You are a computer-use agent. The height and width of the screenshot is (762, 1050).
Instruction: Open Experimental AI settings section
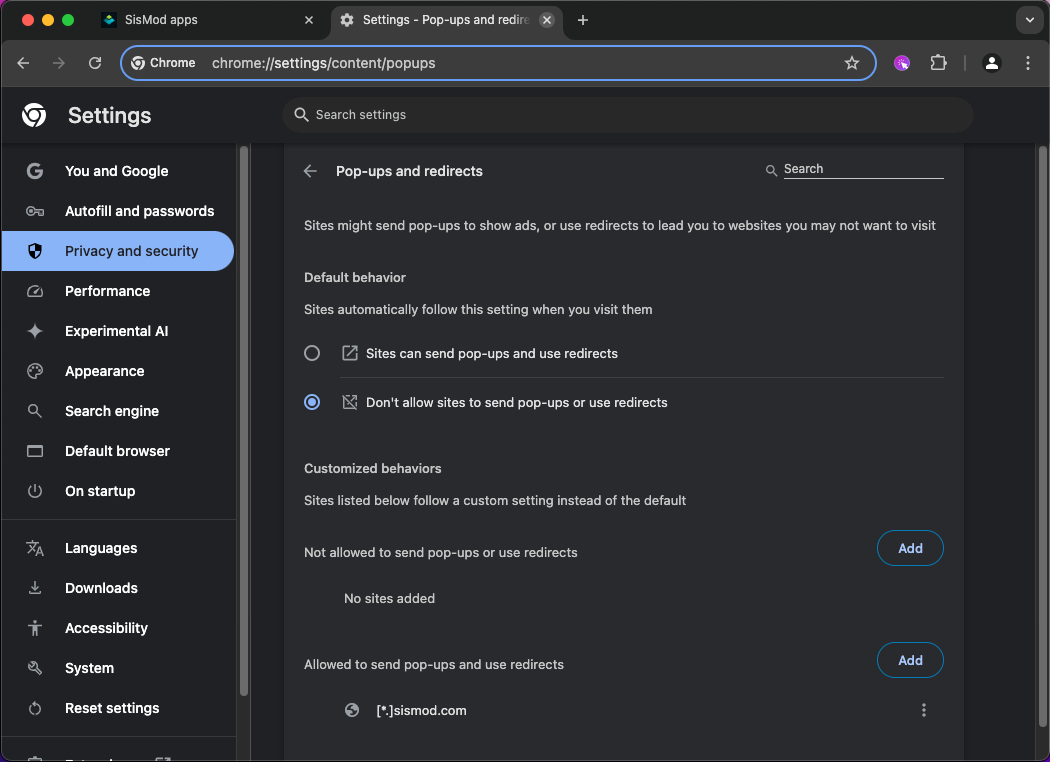tap(117, 331)
